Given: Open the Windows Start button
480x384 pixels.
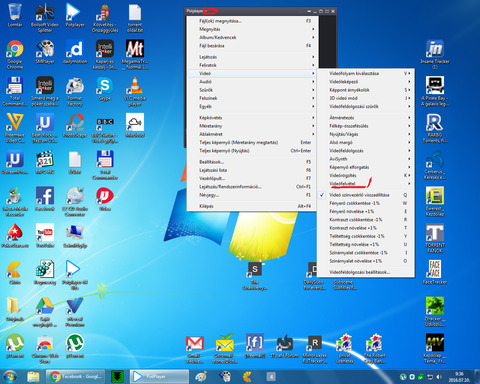Looking at the screenshot, I should (x=10, y=377).
